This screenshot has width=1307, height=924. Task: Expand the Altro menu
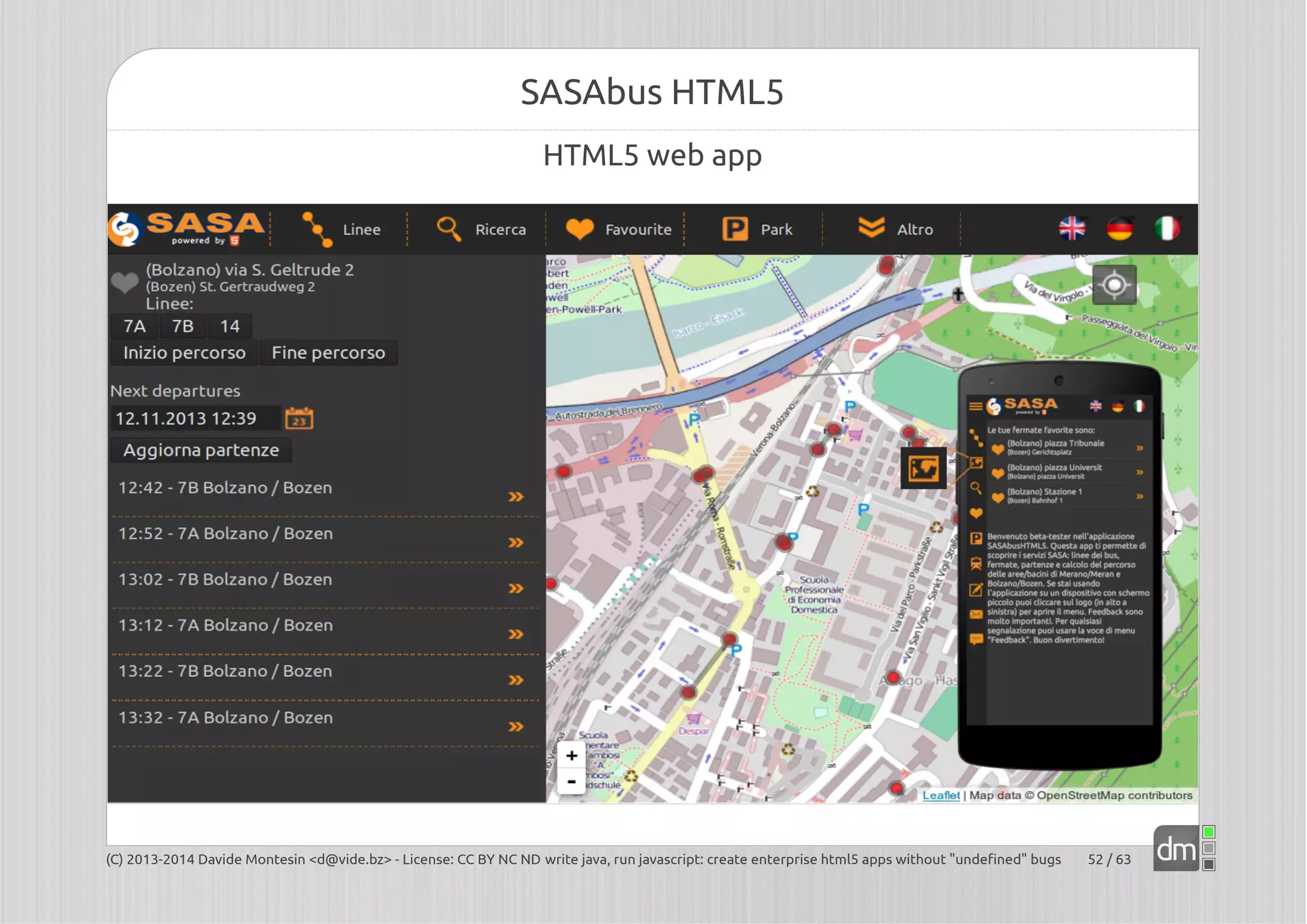(x=895, y=228)
